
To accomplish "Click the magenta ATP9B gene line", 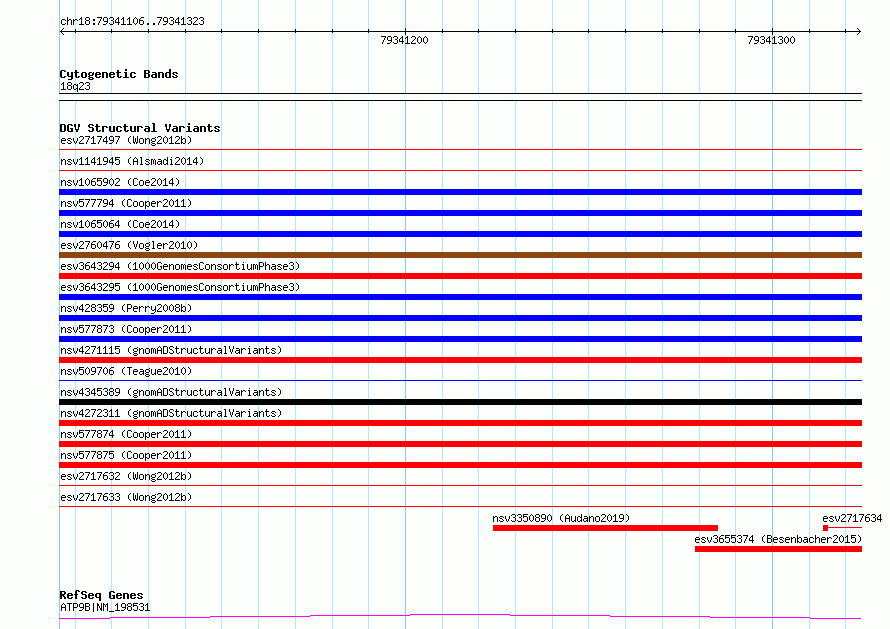I will point(460,617).
